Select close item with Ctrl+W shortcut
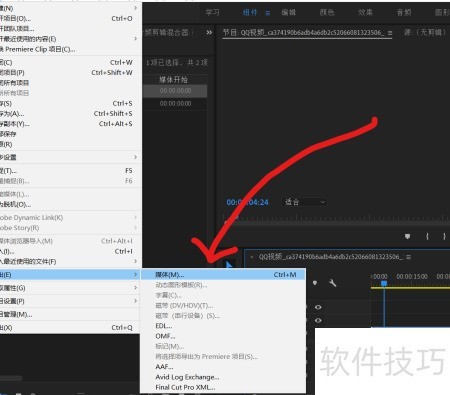This screenshot has width=450, height=395. click(x=70, y=62)
